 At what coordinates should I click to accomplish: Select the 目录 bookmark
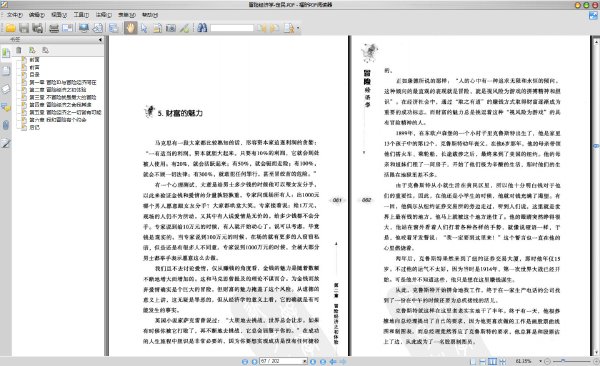click(x=34, y=75)
